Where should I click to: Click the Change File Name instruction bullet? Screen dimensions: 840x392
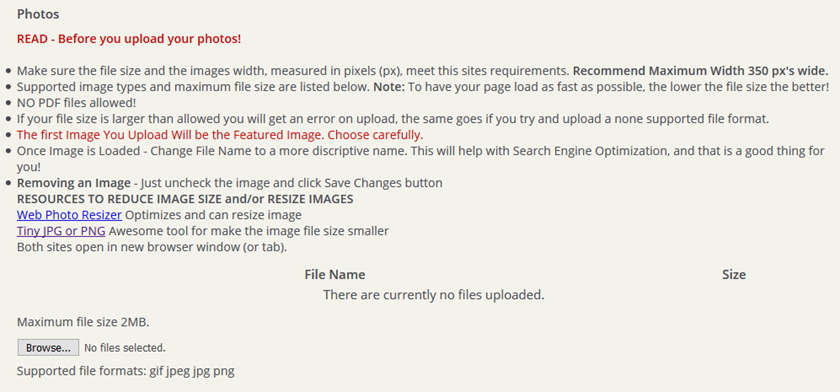tap(421, 159)
